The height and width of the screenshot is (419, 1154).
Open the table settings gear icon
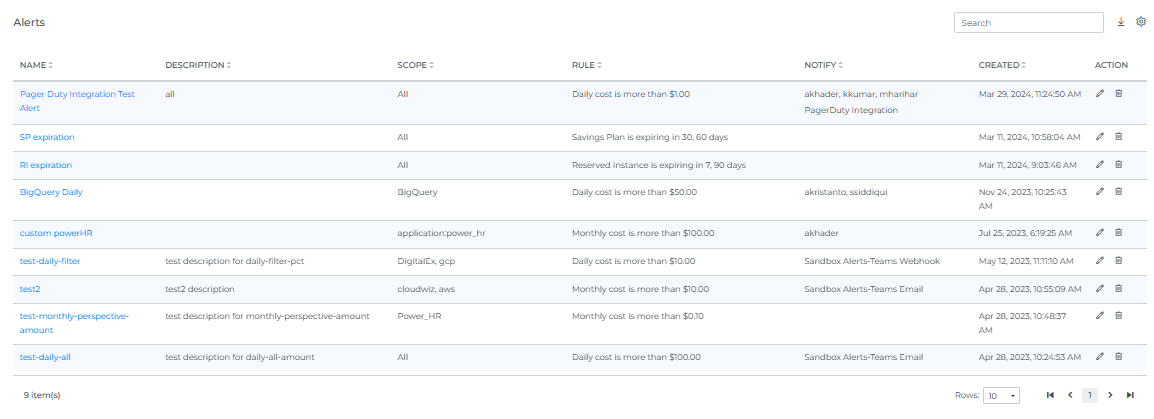(x=1141, y=22)
